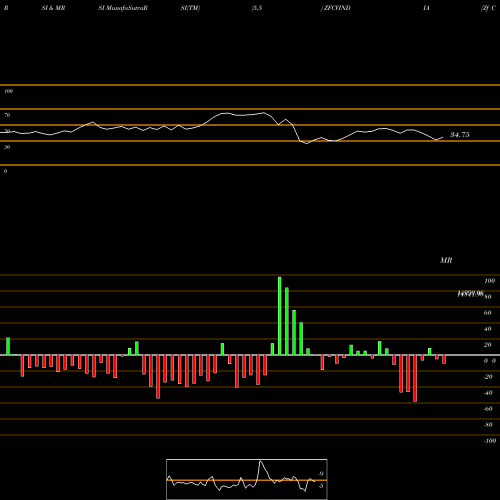
Task: Click the MR axis label -100
Action: click(490, 441)
